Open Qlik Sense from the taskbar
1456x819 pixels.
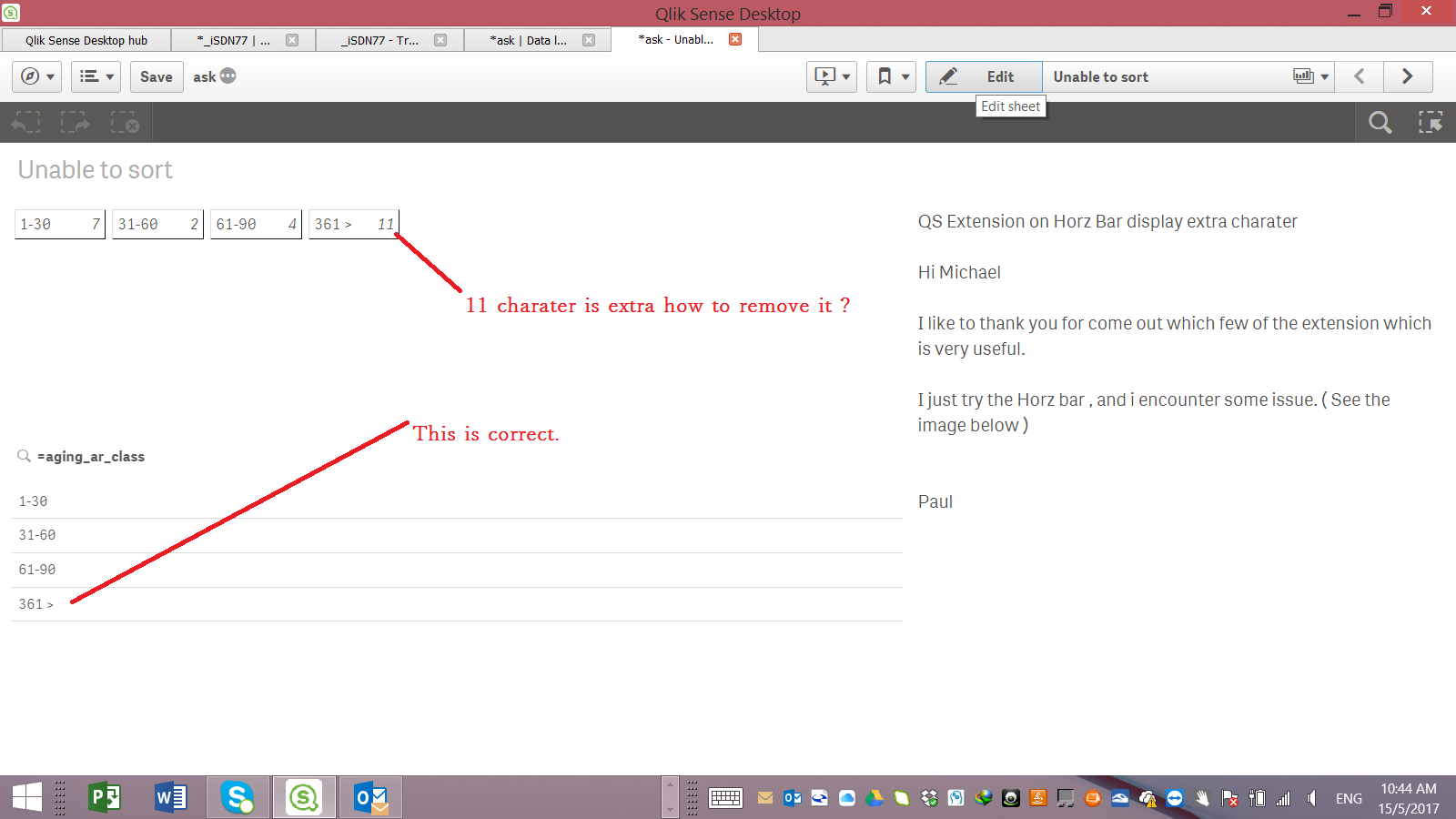coord(304,798)
